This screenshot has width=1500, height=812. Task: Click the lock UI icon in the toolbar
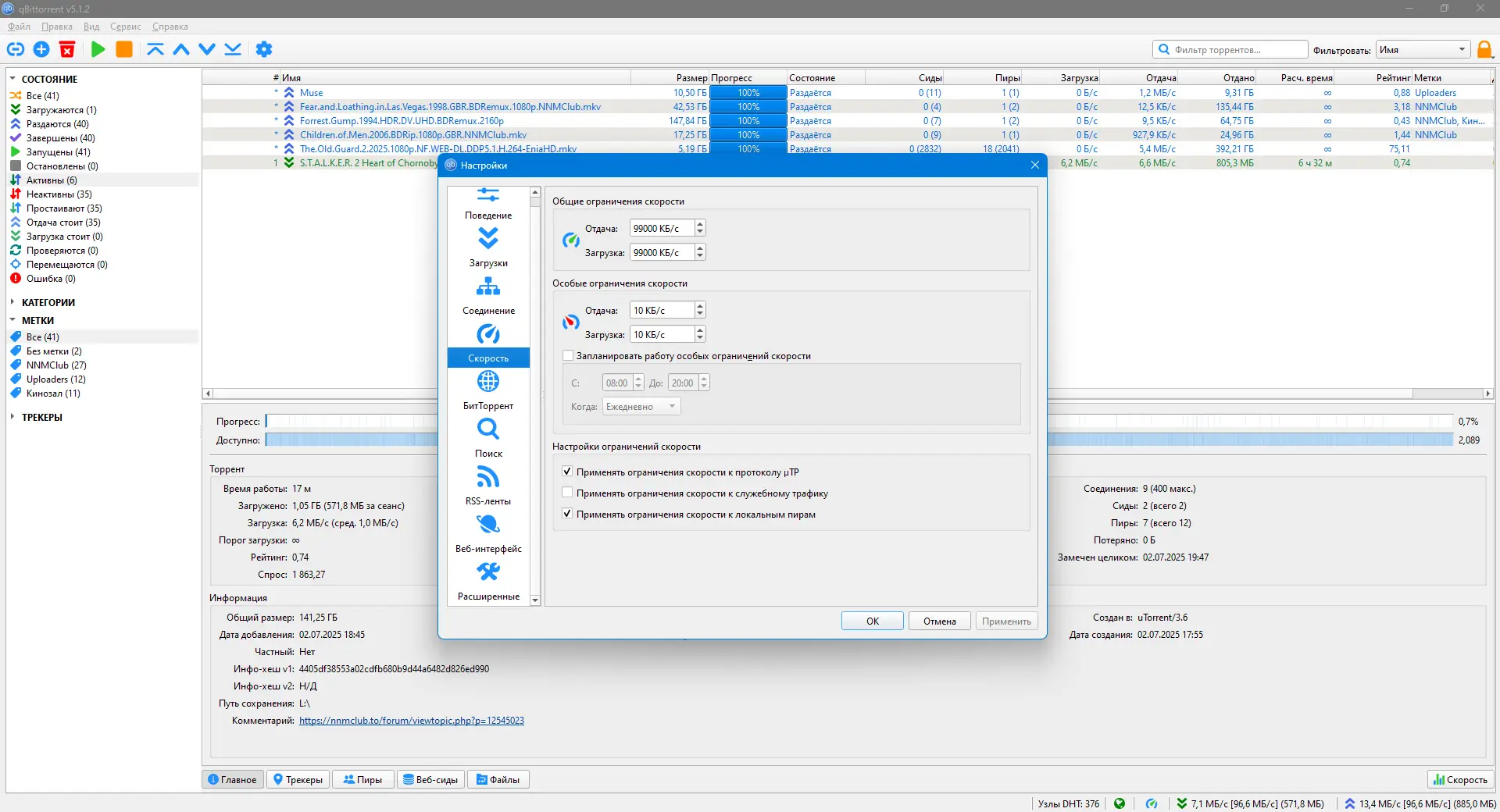1484,50
